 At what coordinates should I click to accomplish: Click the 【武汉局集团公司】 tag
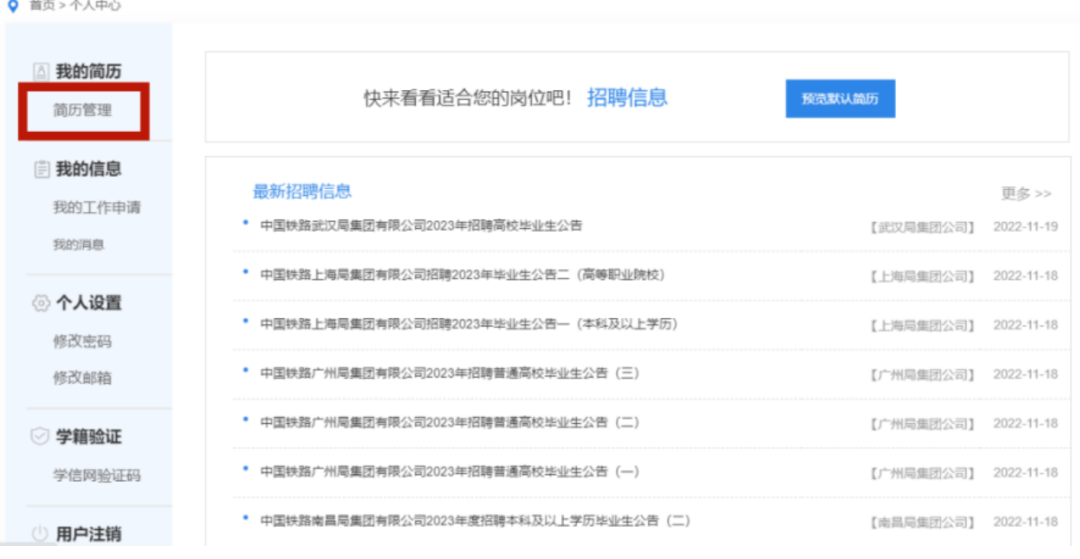(922, 227)
